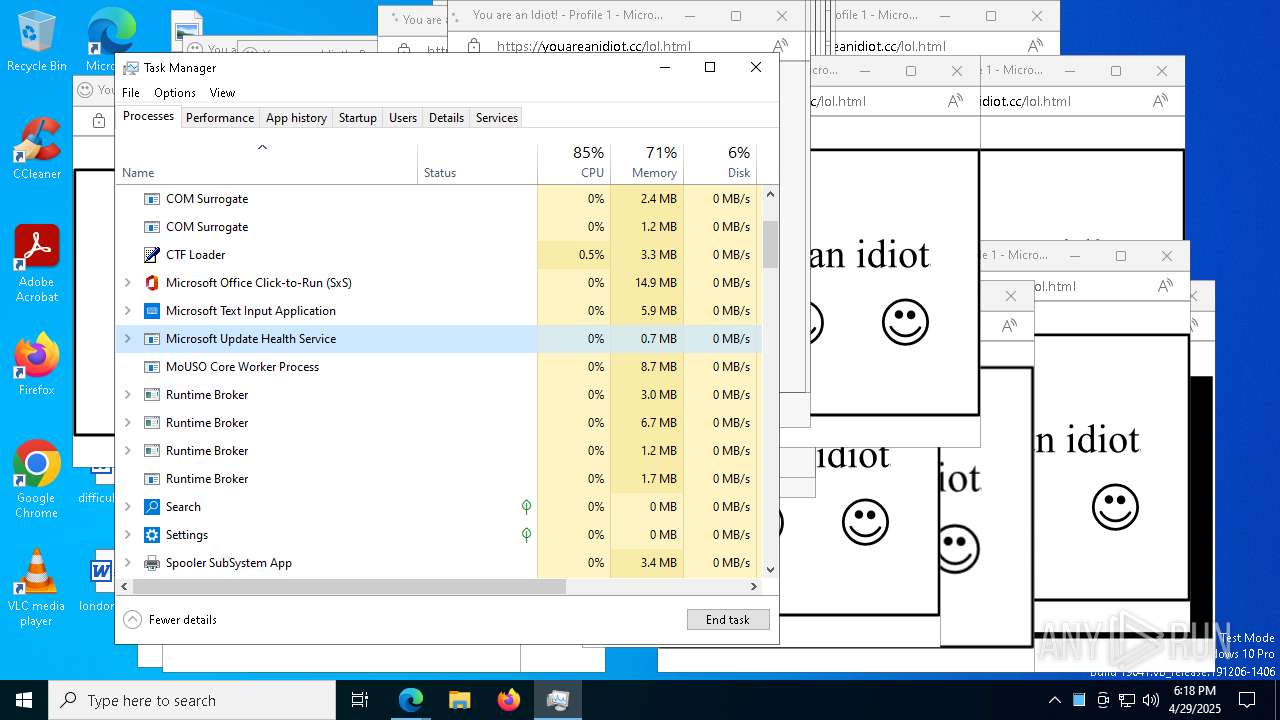Expand the Microsoft Text Input Application process
This screenshot has width=1280, height=720.
click(127, 311)
